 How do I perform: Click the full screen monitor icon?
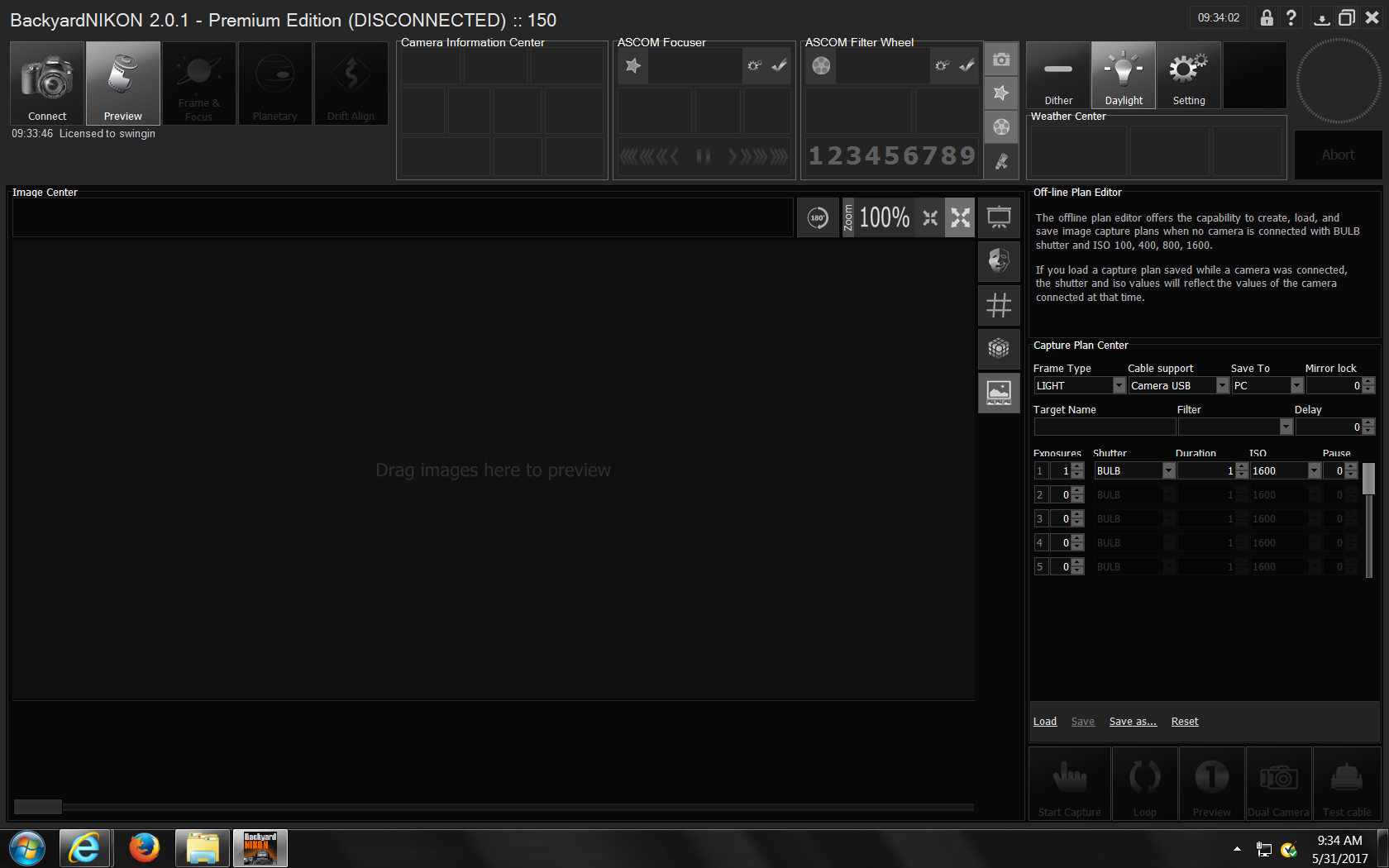(999, 218)
